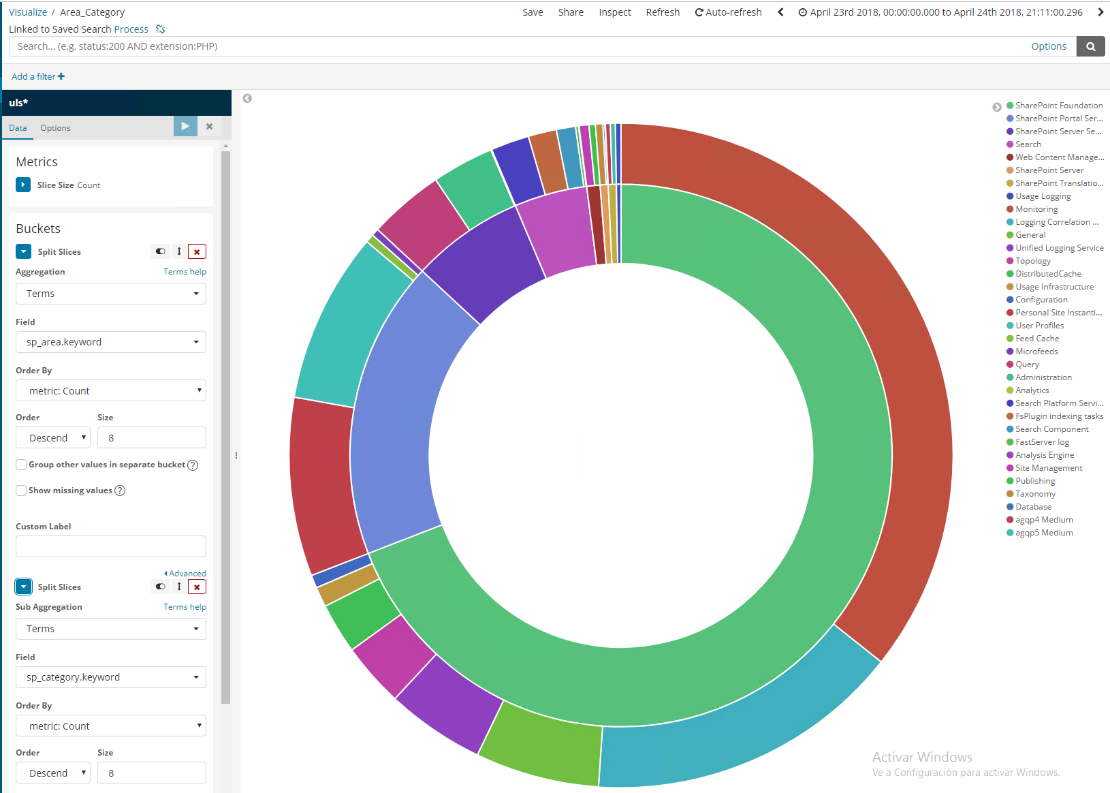
Task: Open the Advanced link under Custom Label
Action: [186, 573]
